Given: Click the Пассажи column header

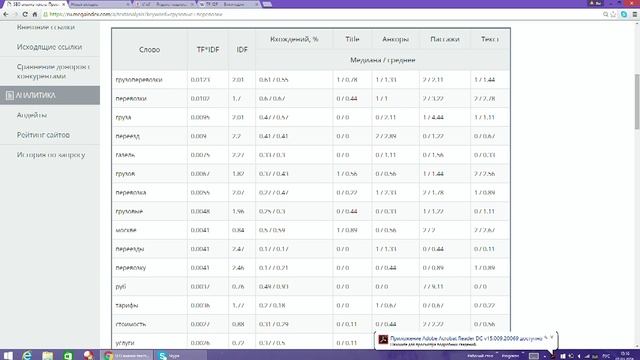Looking at the screenshot, I should tap(445, 39).
